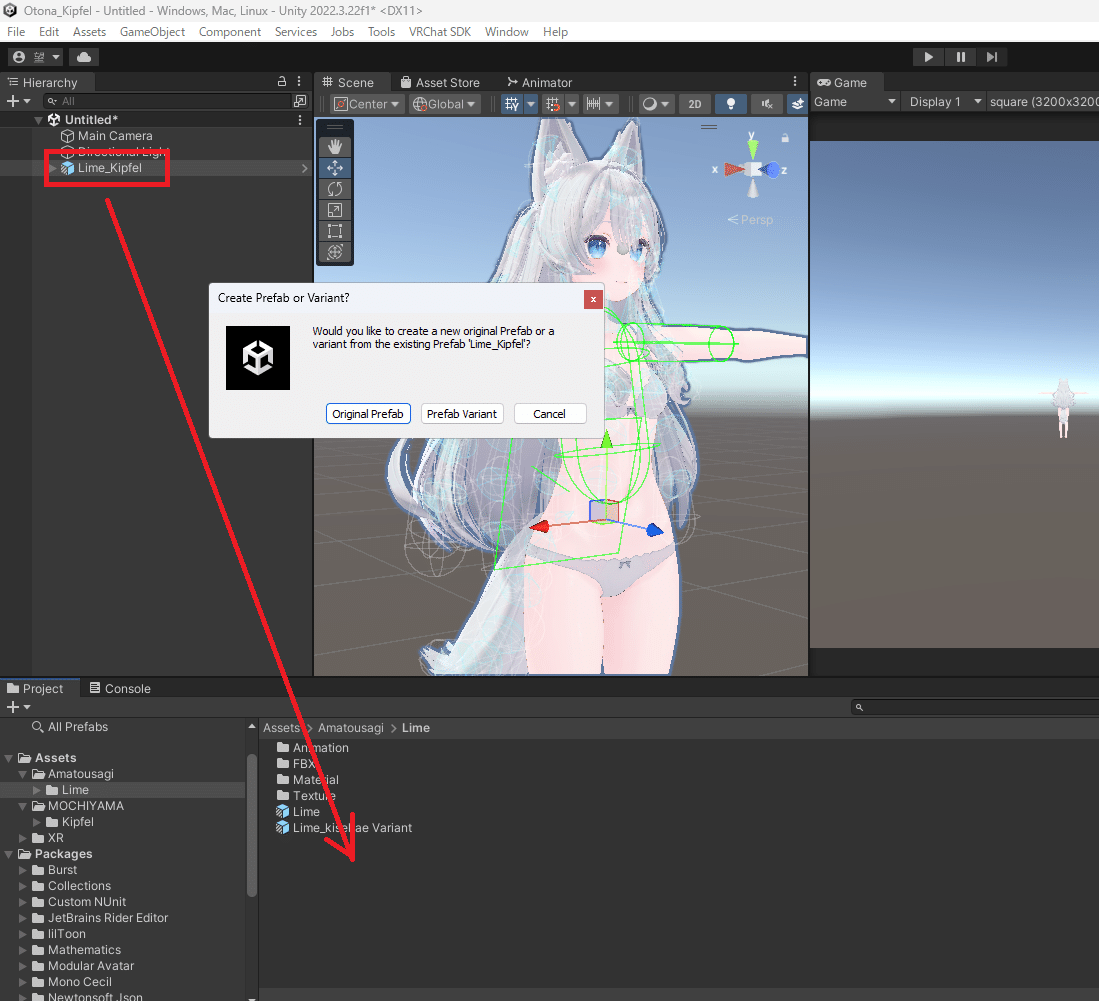Screen dimensions: 1099x1001
Task: Open the VRChat SDK menu
Action: pyautogui.click(x=439, y=31)
